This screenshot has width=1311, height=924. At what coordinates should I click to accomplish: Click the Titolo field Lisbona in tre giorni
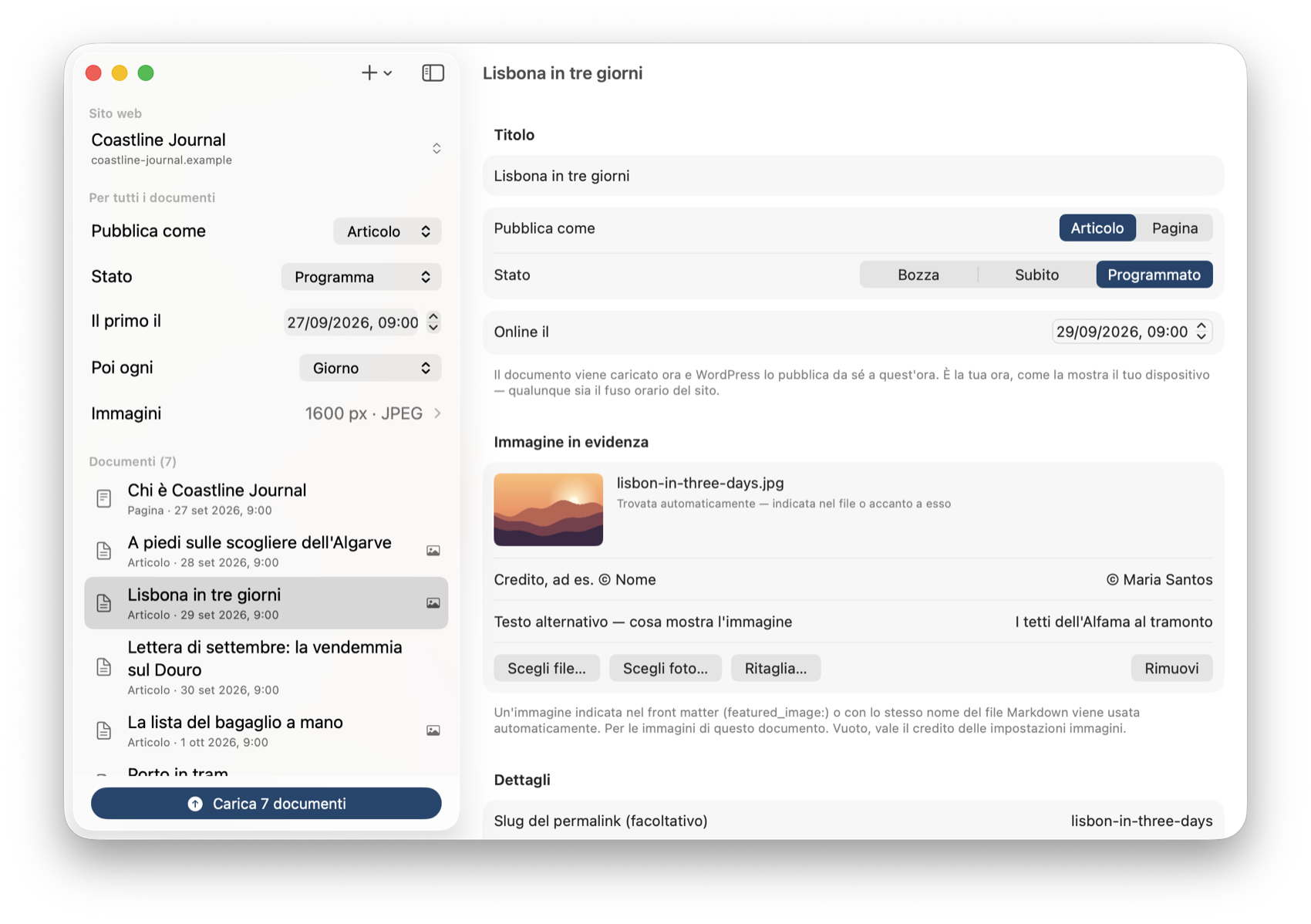[853, 176]
